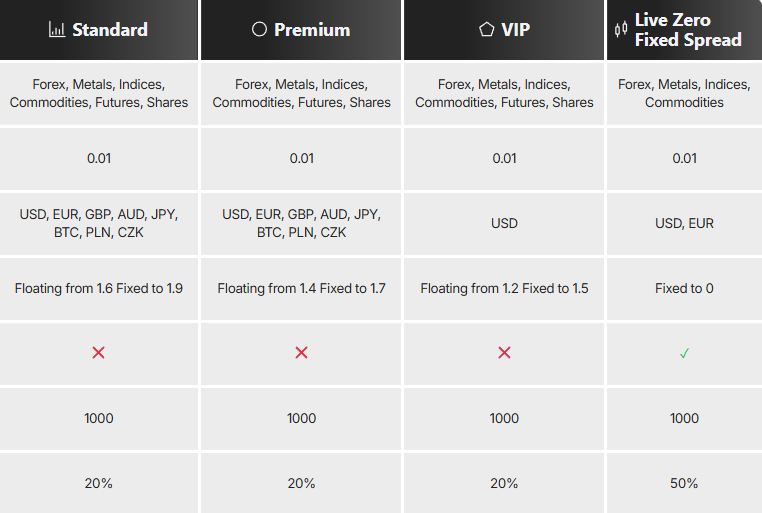The height and width of the screenshot is (513, 762).
Task: Click the 'Fixed to 0' spread cell
Action: click(x=684, y=289)
